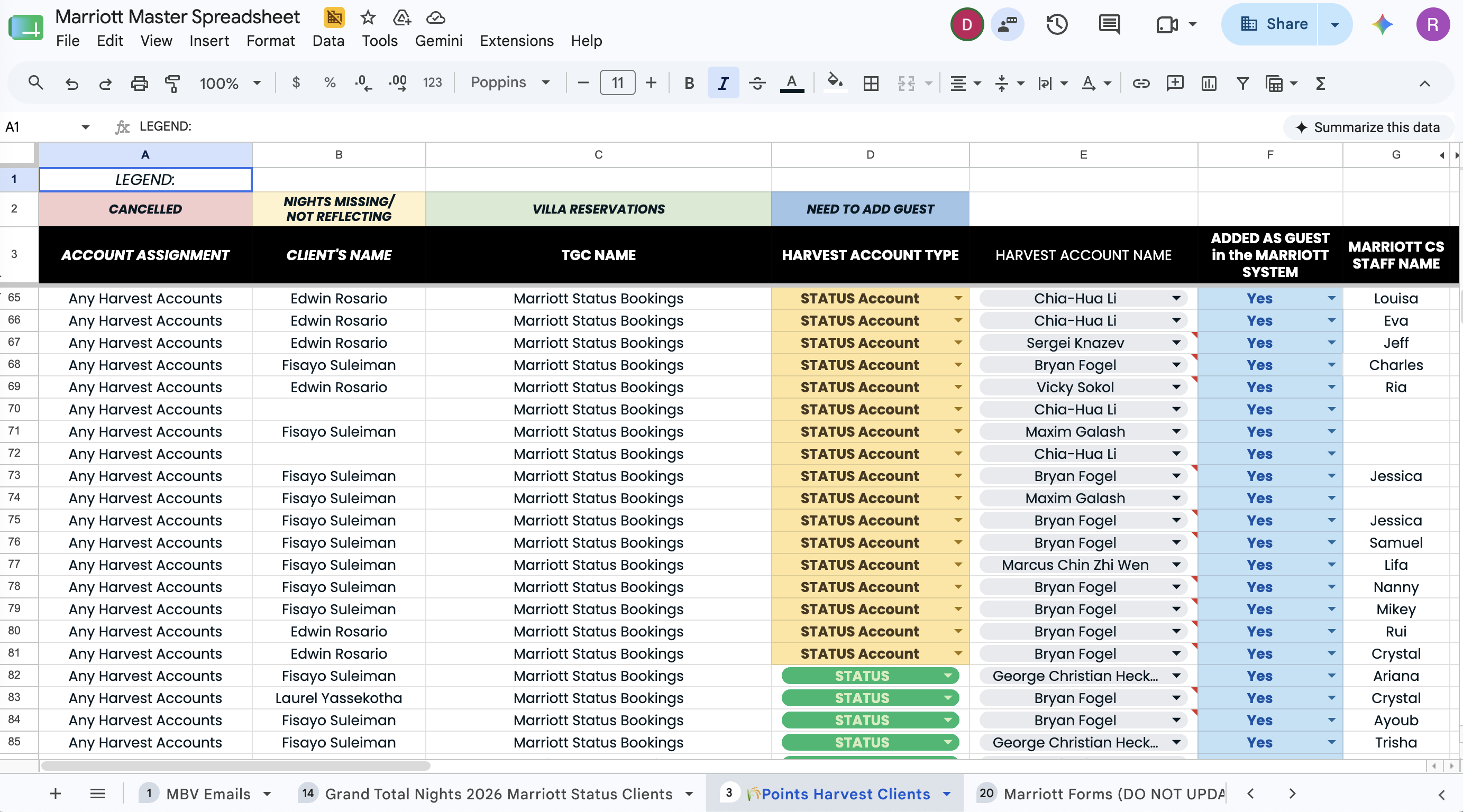Collapse the toolbar with the up chevron
Viewport: 1463px width, 812px height.
1424,84
